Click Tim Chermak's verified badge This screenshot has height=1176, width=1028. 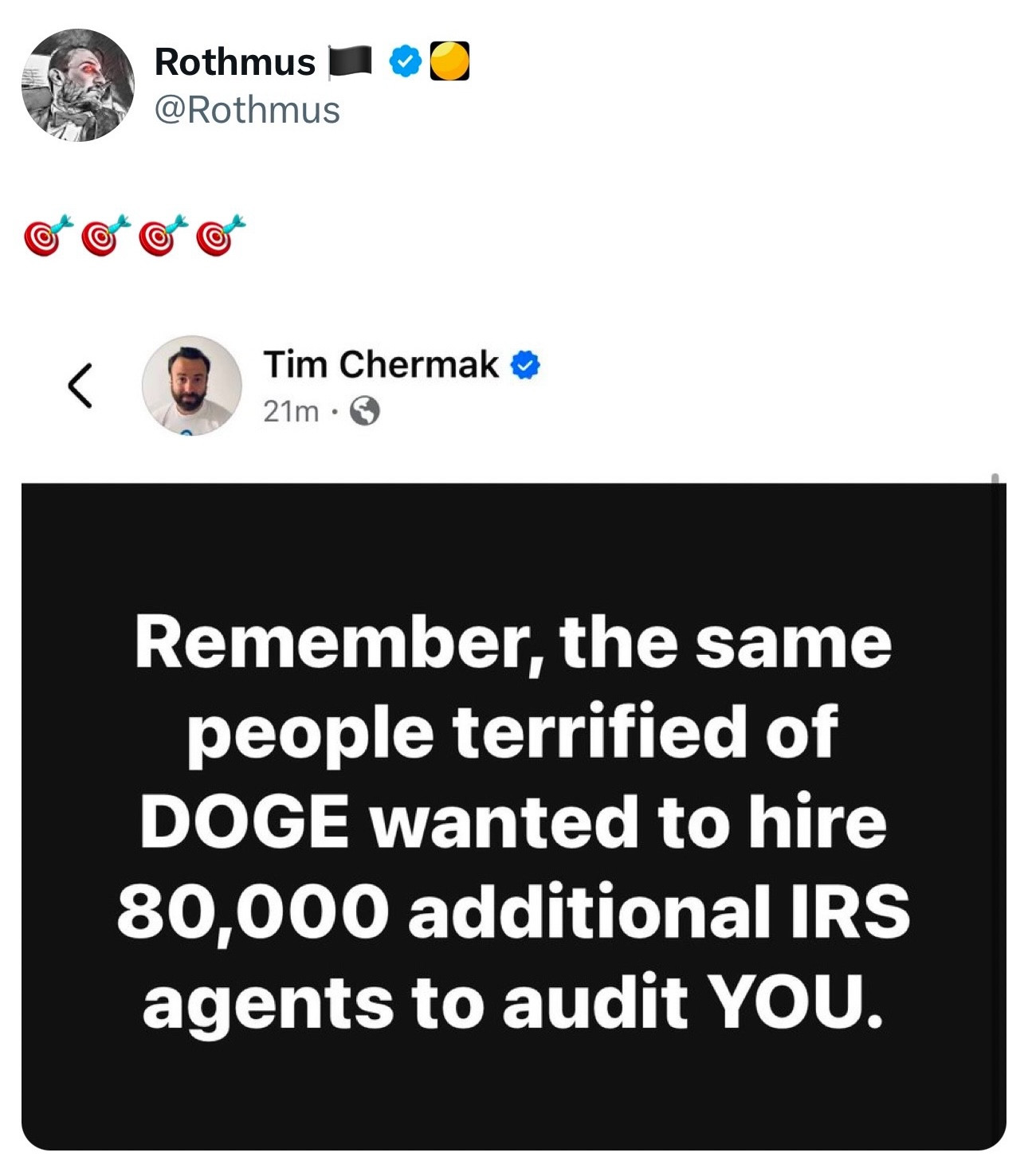point(525,366)
